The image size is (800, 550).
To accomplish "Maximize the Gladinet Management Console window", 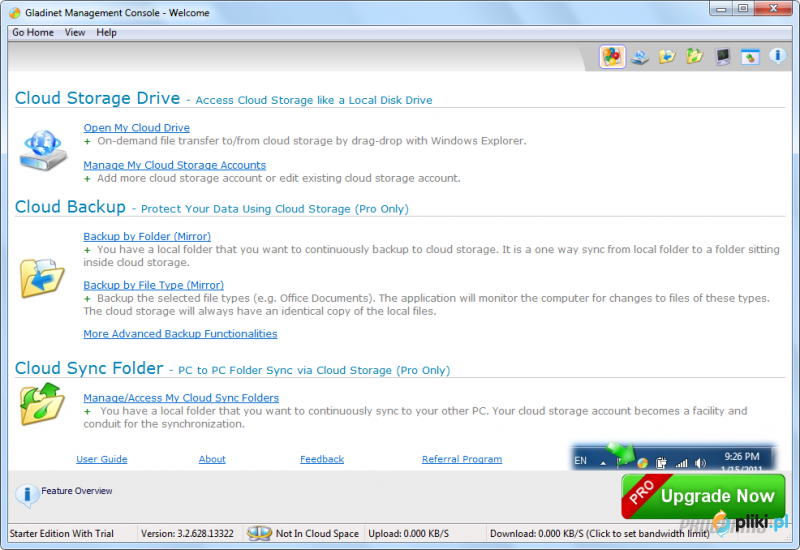I will (x=742, y=9).
